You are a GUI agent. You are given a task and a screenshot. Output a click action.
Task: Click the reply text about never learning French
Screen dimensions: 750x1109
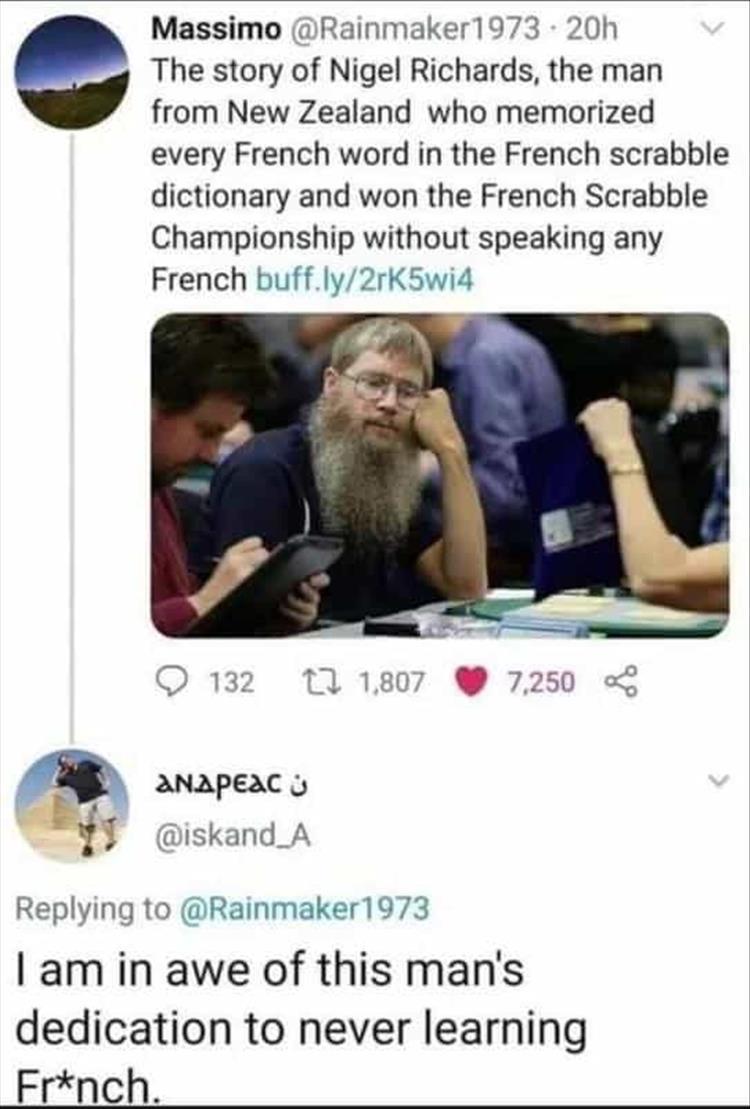click(301, 1028)
